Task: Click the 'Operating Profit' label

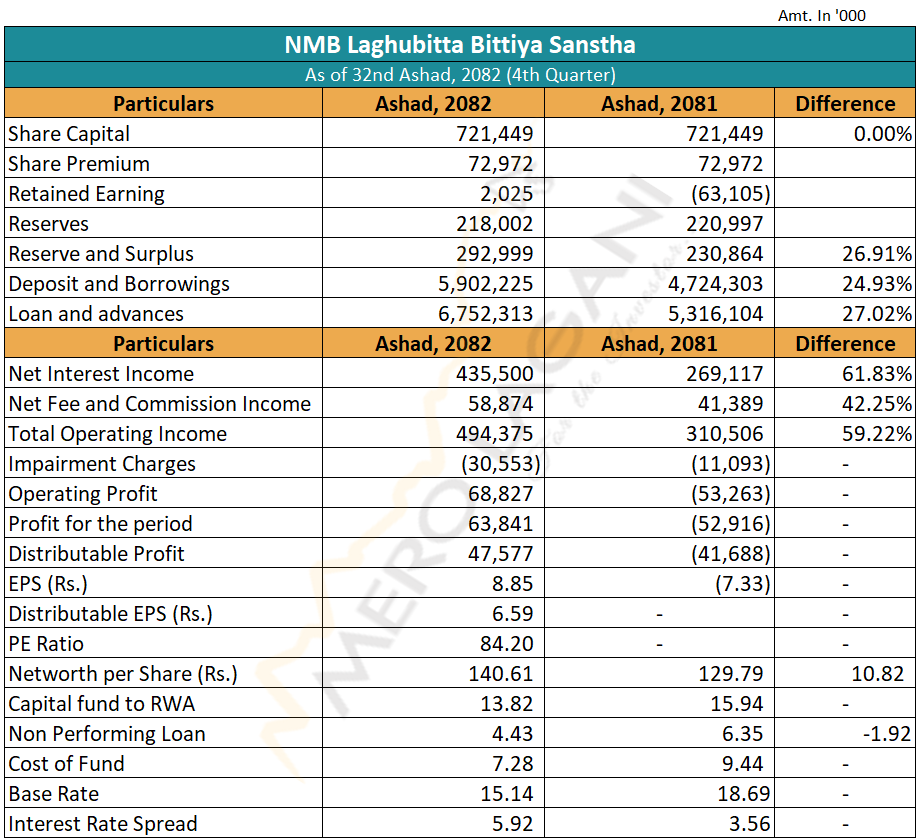Action: pyautogui.click(x=83, y=494)
